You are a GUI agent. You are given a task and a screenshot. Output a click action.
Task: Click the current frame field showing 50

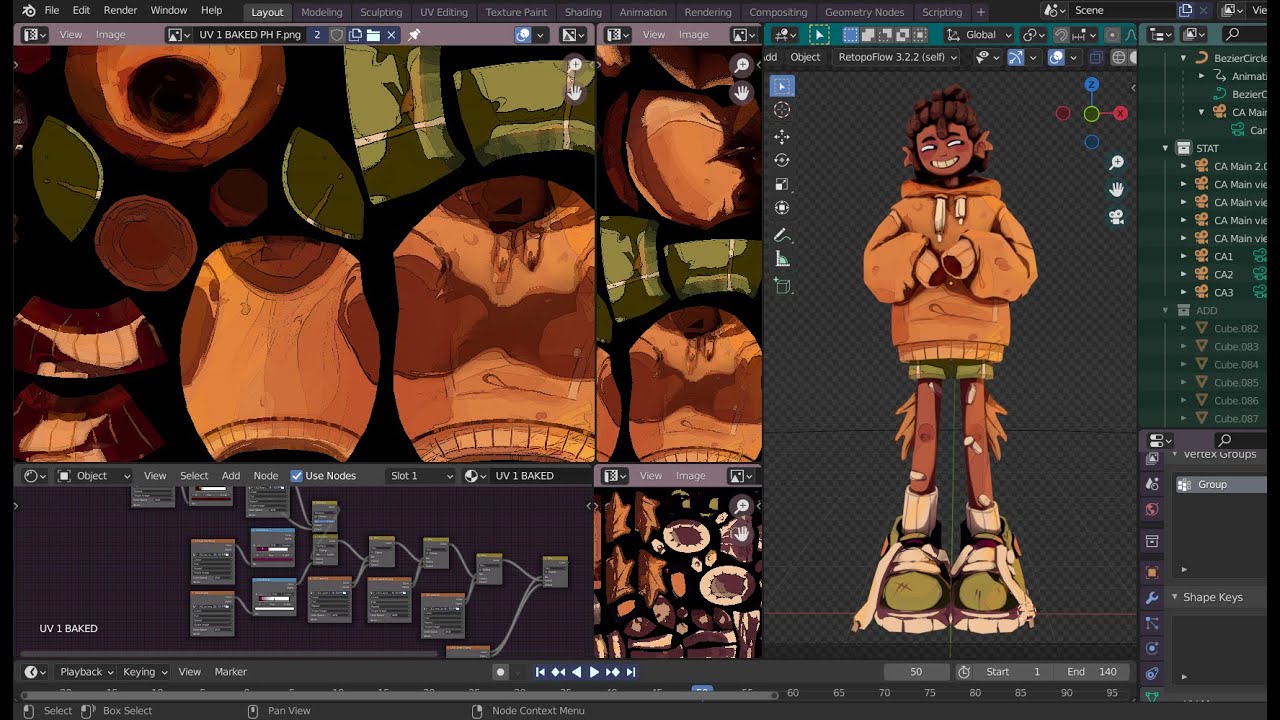pos(916,672)
